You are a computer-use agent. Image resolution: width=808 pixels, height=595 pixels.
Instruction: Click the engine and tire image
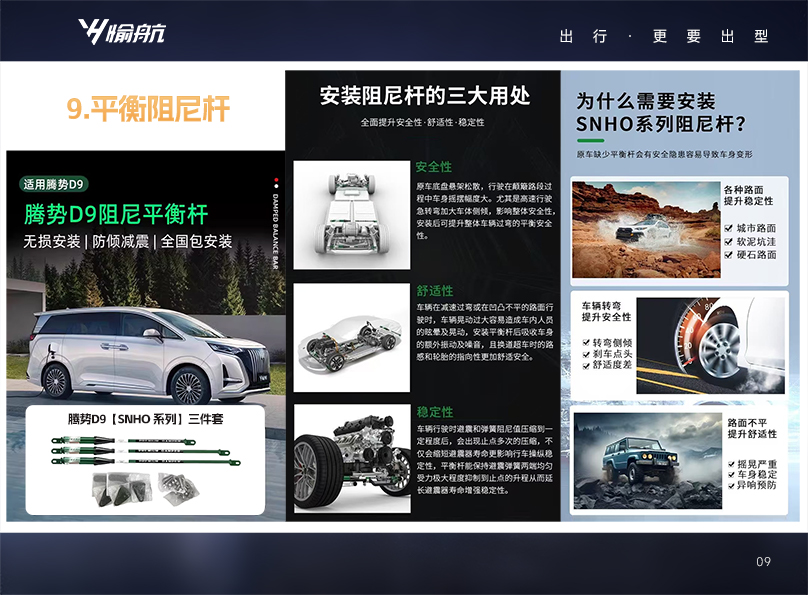[x=352, y=457]
